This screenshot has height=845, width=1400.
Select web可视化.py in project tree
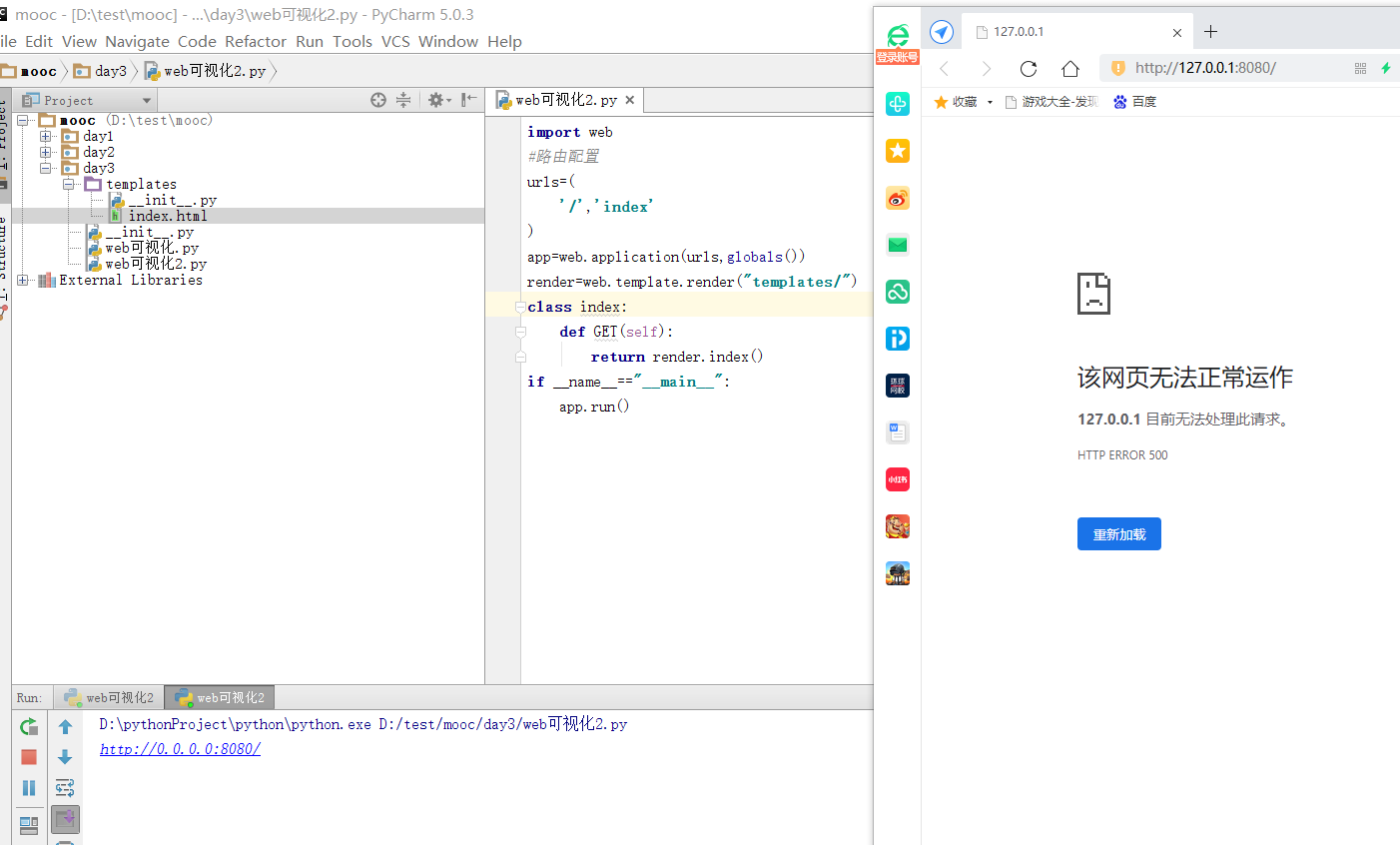tap(152, 248)
